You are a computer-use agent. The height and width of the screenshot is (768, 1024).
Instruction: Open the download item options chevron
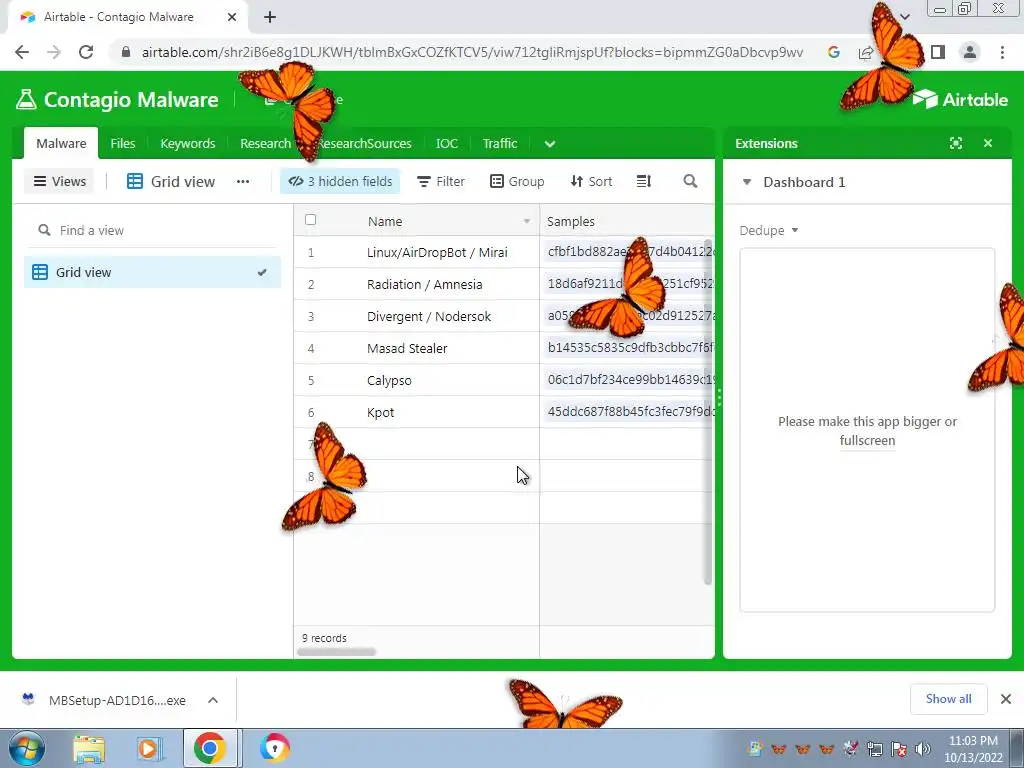pyautogui.click(x=213, y=700)
